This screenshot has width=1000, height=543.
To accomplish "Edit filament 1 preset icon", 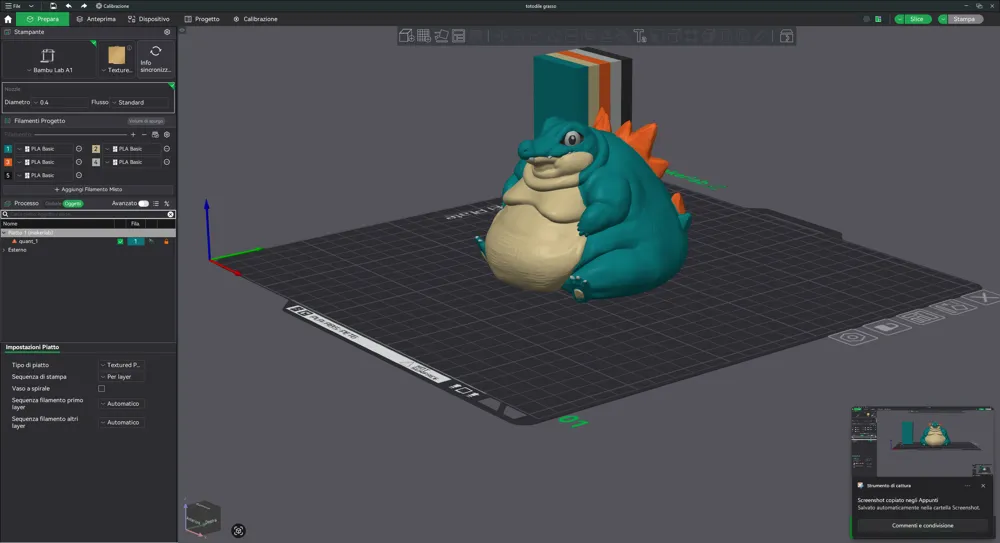I will click(x=79, y=149).
